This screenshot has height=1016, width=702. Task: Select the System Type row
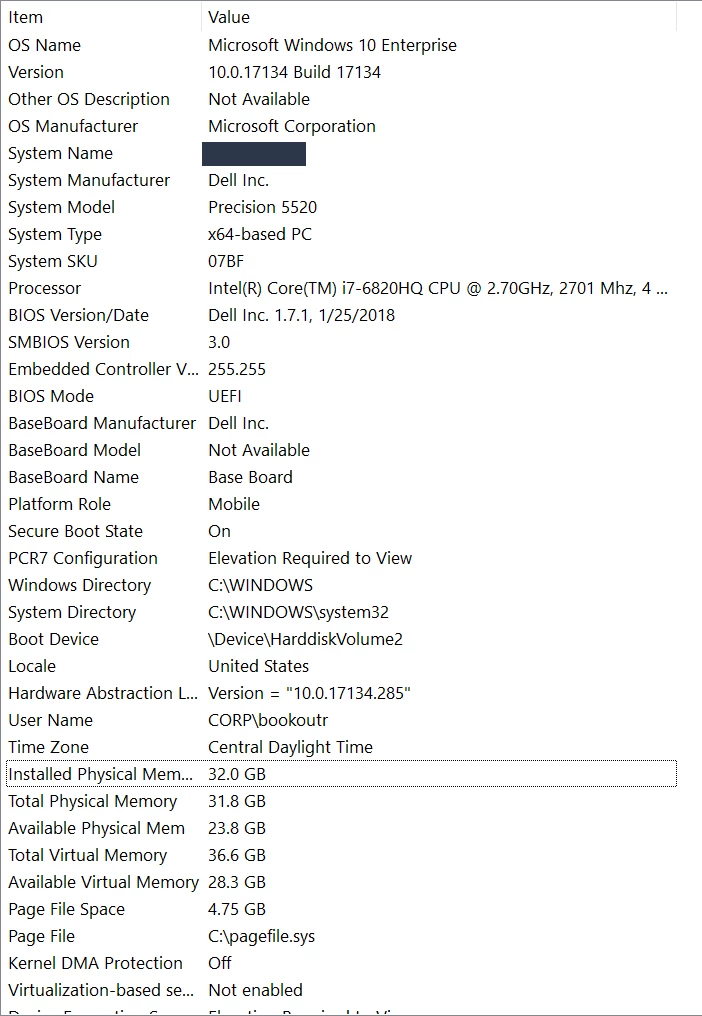(x=342, y=235)
